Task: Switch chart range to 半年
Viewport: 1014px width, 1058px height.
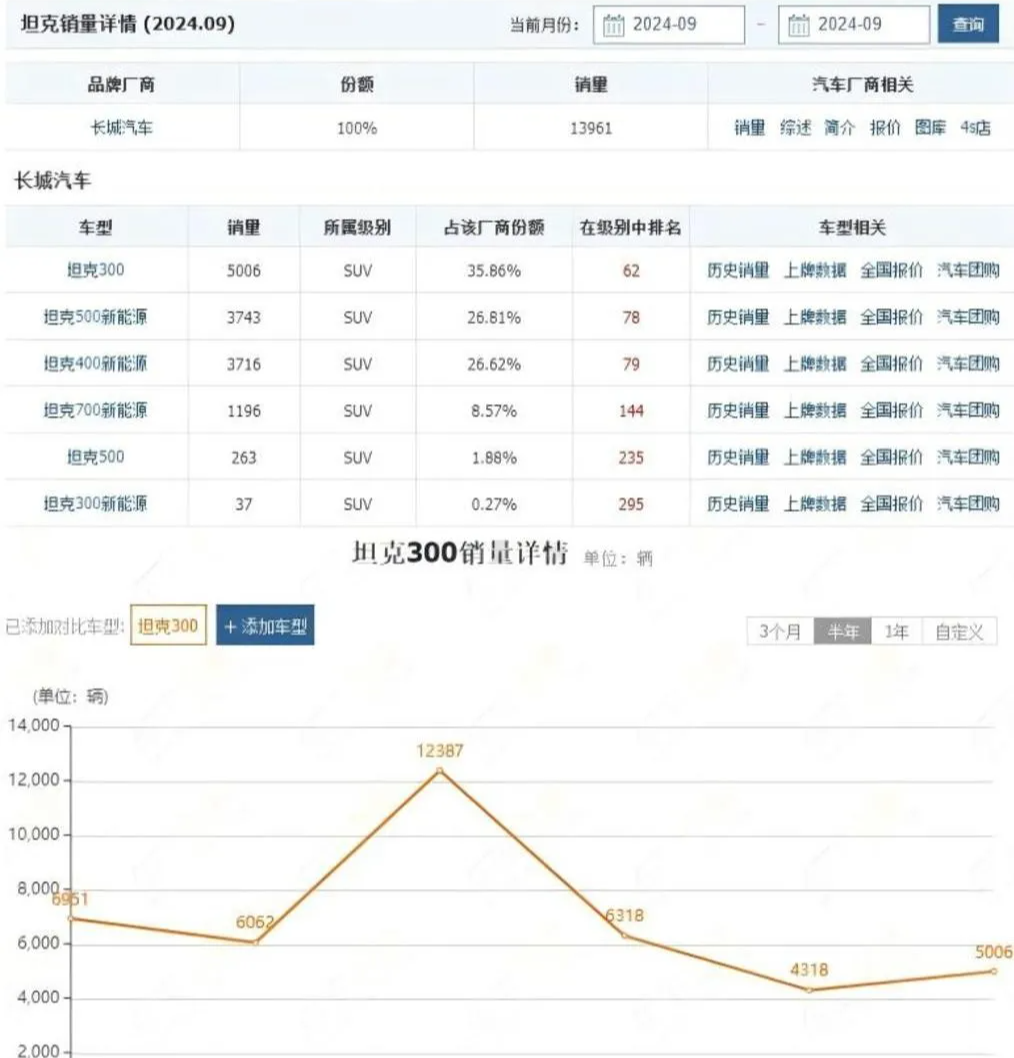Action: pyautogui.click(x=843, y=632)
